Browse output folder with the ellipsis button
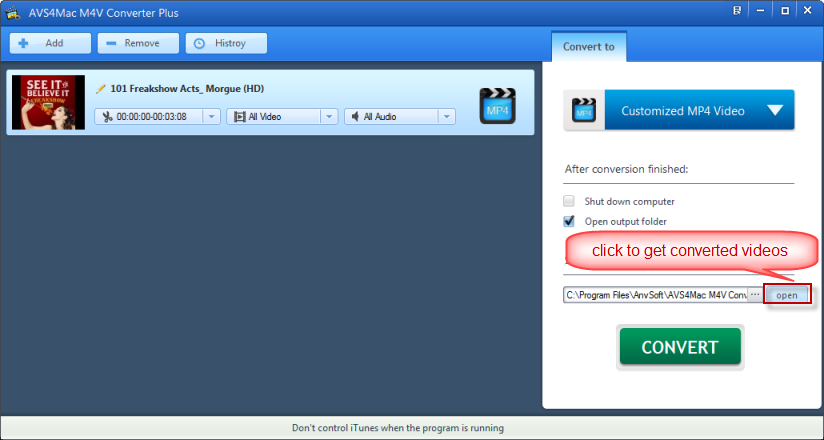 click(755, 294)
